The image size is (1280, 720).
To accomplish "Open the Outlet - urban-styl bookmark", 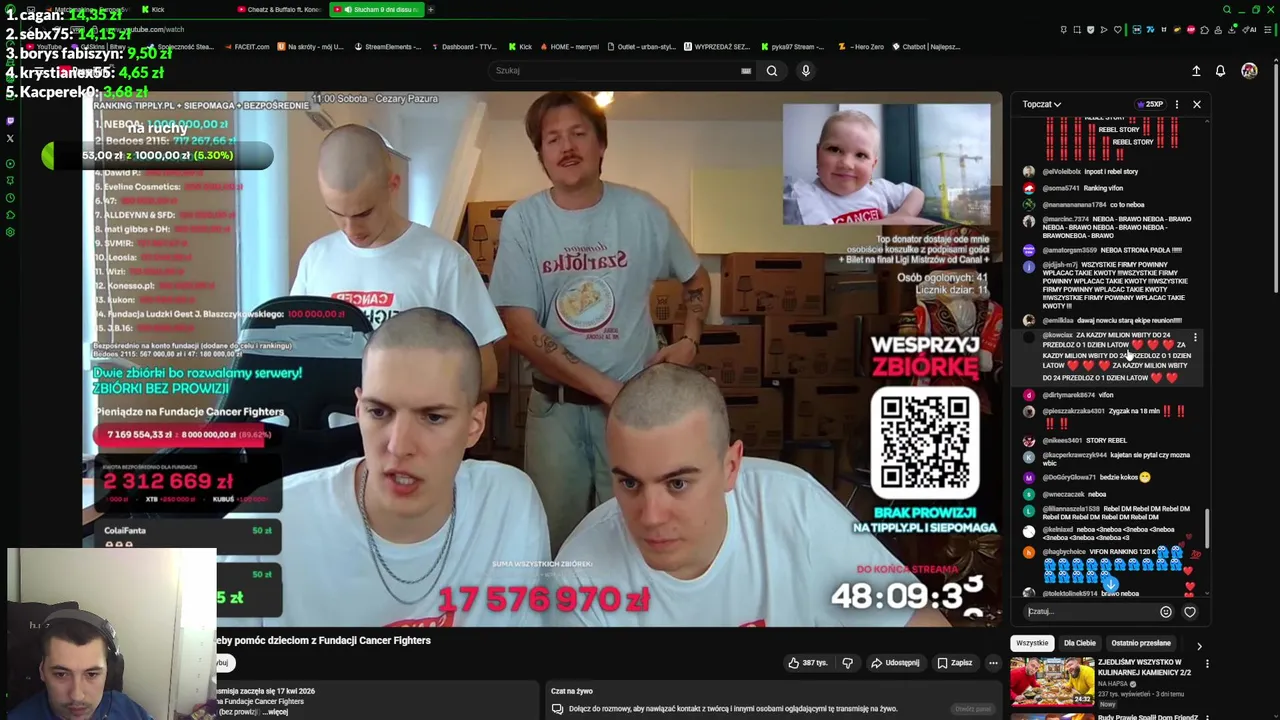I will click(641, 47).
